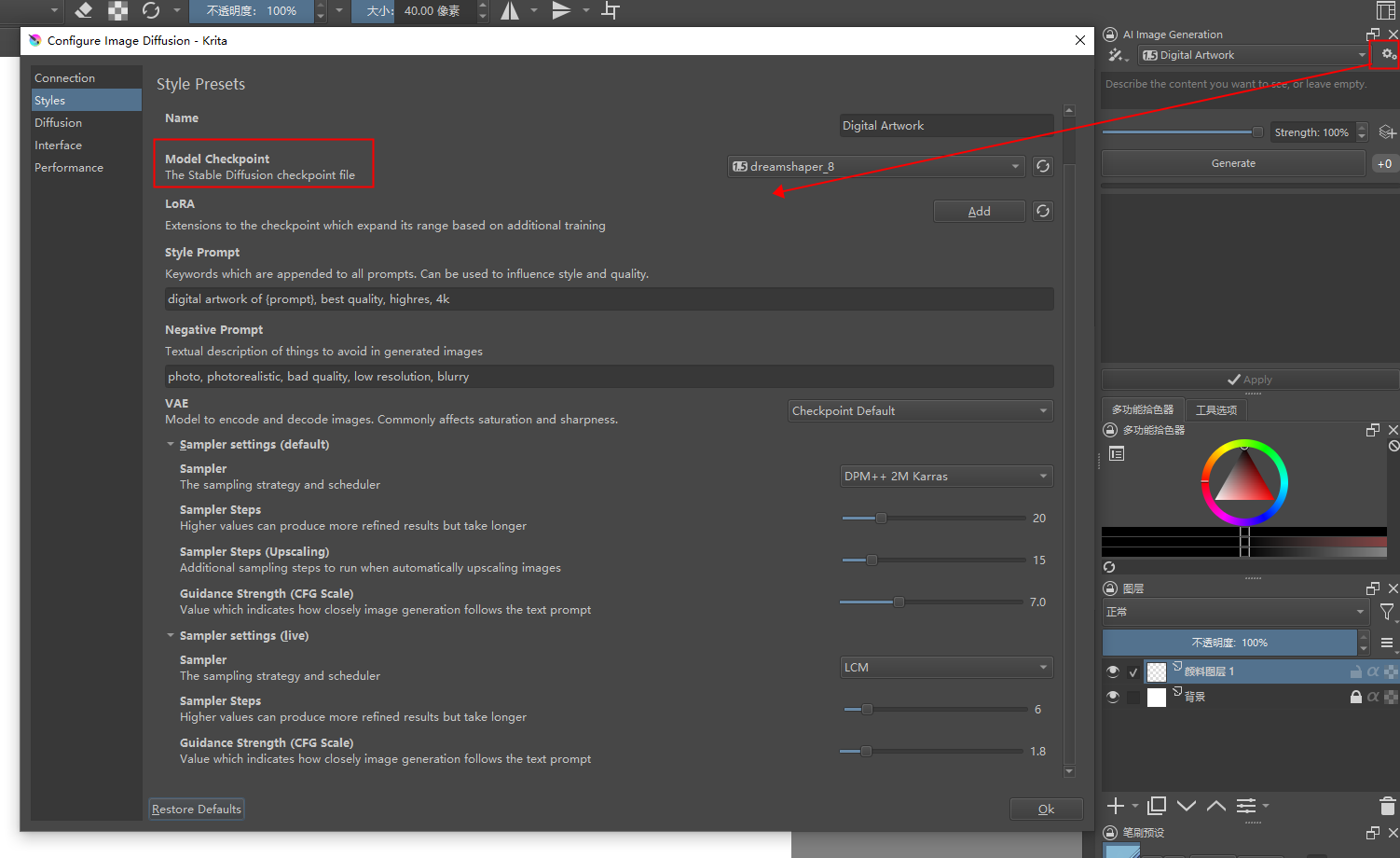The image size is (1400, 858).
Task: Open the Performance settings page
Action: pyautogui.click(x=86, y=167)
